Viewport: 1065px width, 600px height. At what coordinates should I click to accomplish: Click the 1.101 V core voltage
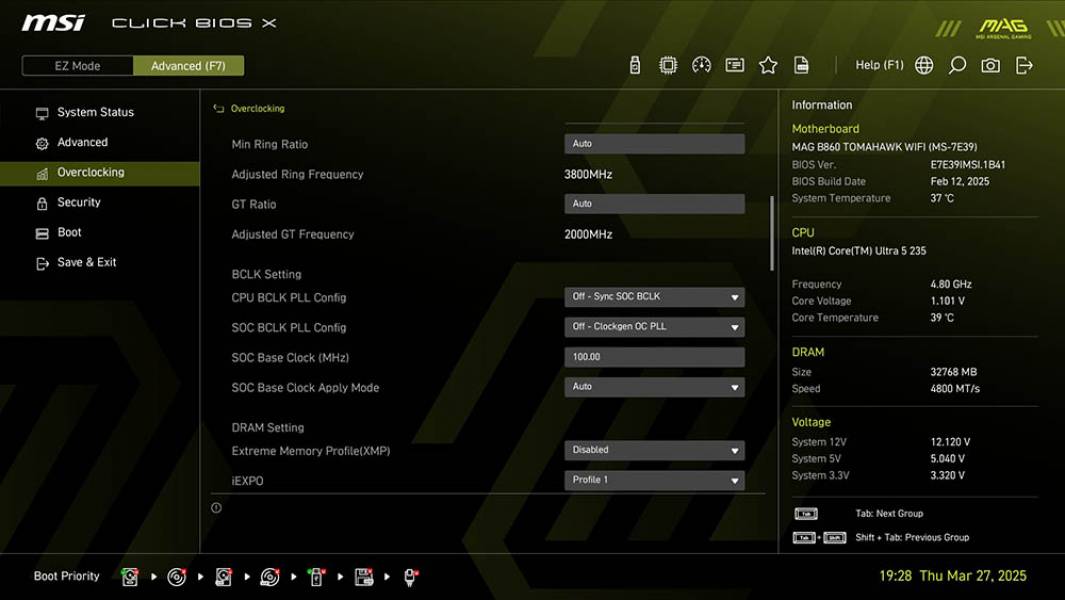[947, 301]
